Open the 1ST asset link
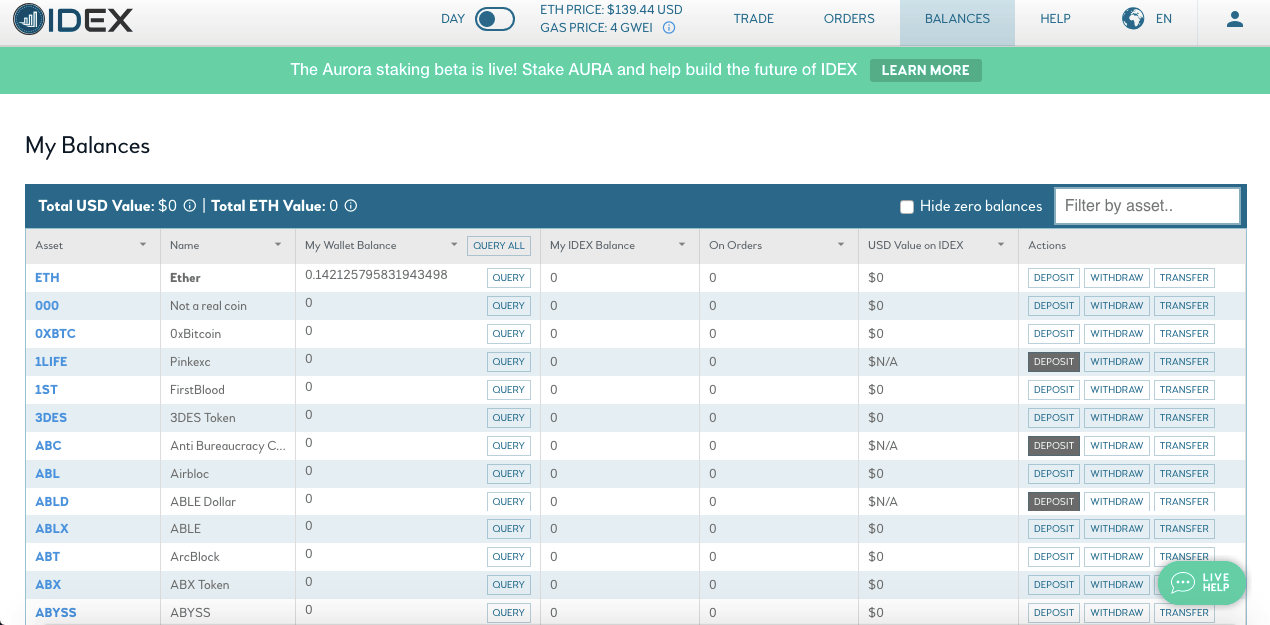This screenshot has height=625, width=1270. click(46, 390)
